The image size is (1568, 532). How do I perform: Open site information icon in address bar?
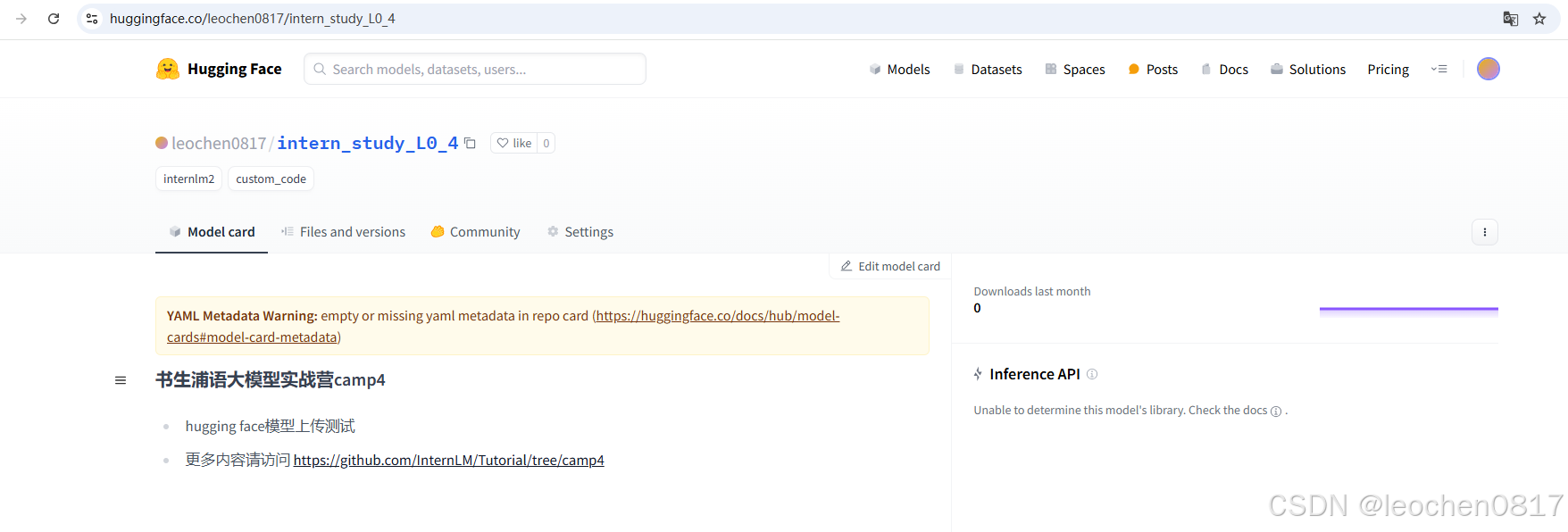(x=92, y=19)
